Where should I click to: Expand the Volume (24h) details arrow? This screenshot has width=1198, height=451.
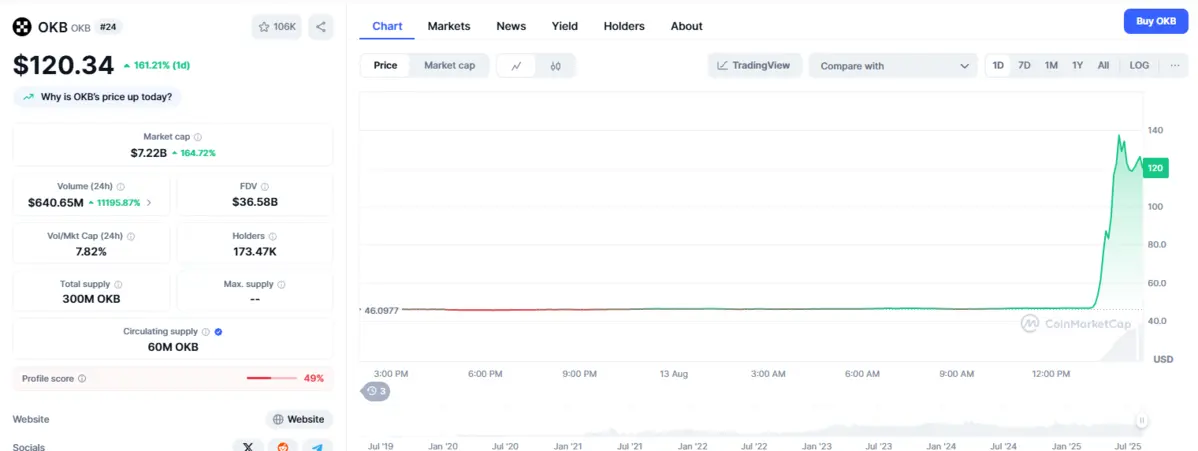(x=150, y=203)
